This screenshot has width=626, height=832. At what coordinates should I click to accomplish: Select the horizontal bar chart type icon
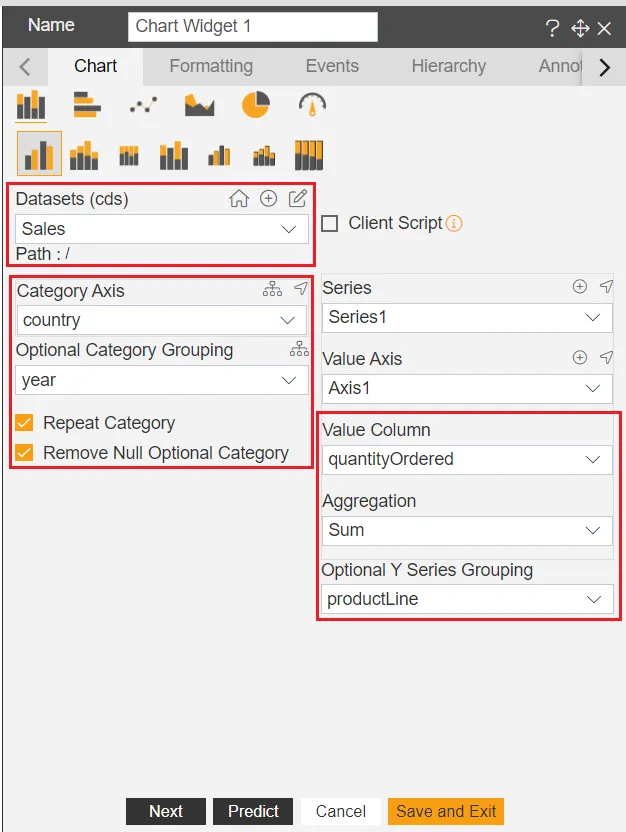coord(87,105)
